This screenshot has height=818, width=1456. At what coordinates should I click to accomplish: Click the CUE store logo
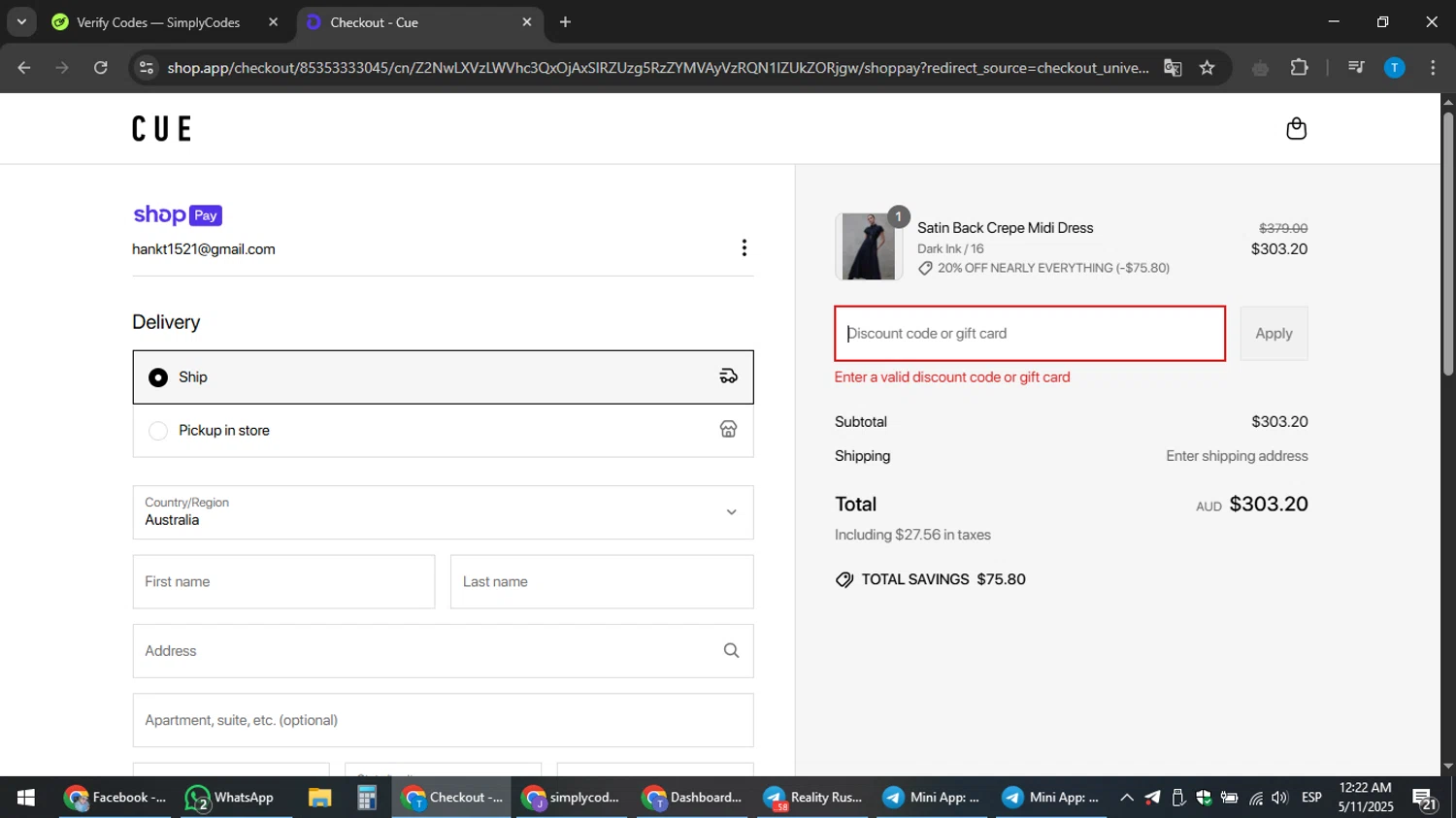coord(162,128)
